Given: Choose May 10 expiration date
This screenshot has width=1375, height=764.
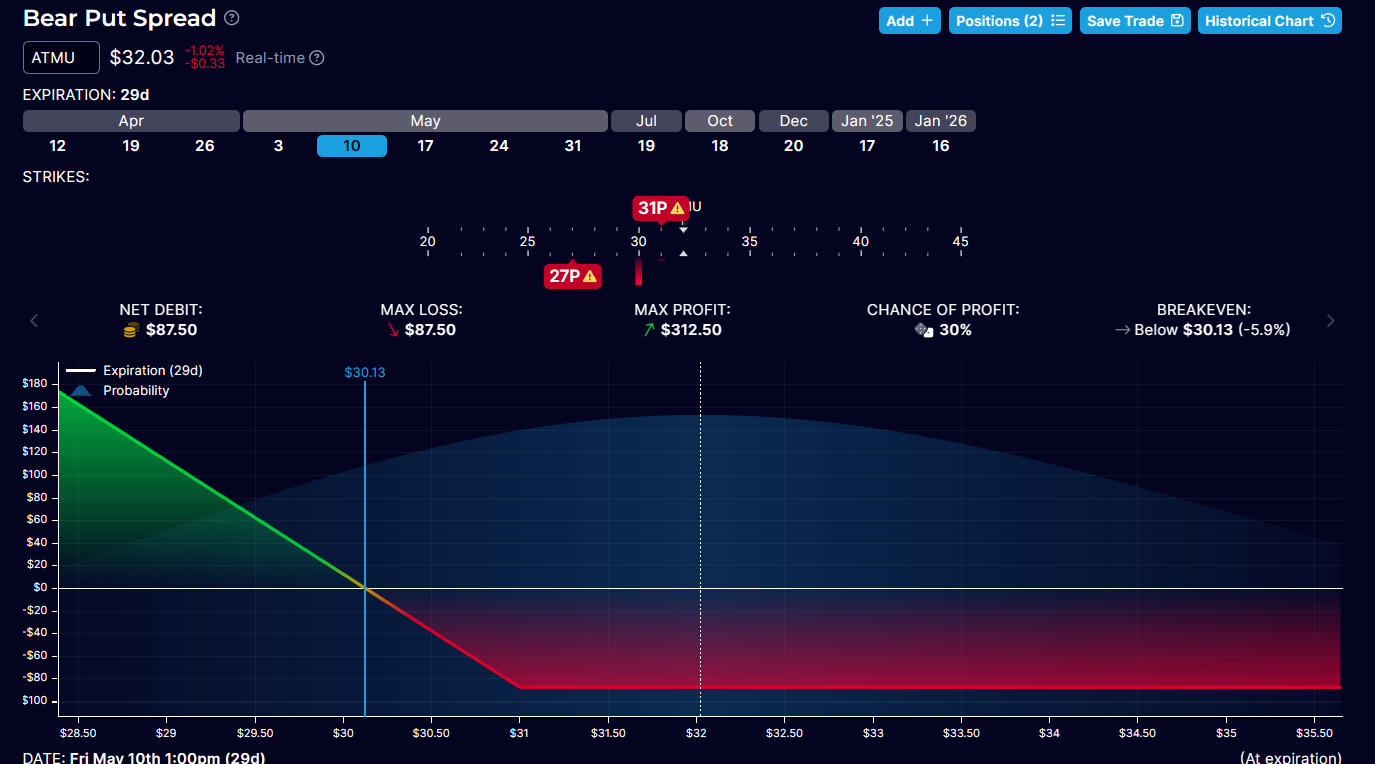Looking at the screenshot, I should tap(352, 146).
